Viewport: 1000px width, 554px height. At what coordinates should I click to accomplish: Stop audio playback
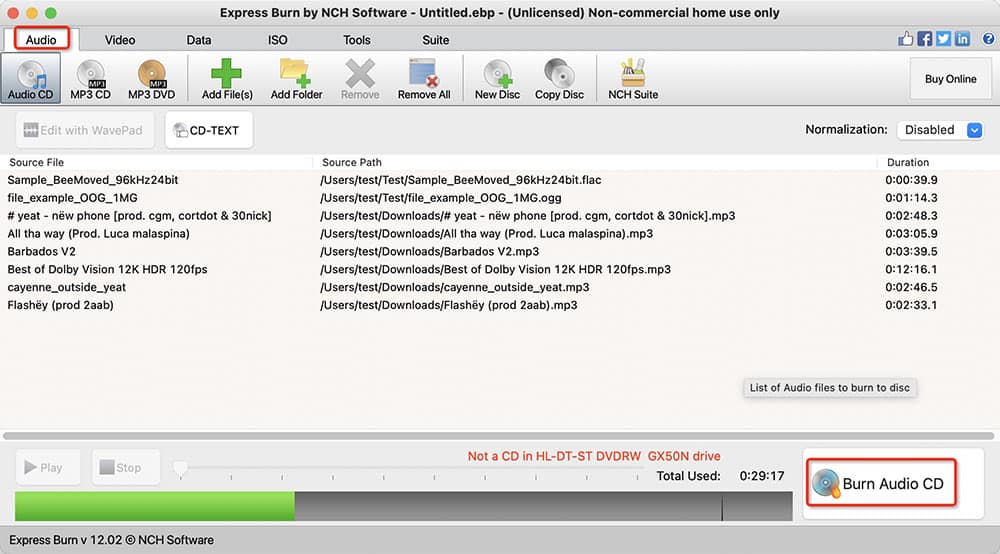[125, 467]
